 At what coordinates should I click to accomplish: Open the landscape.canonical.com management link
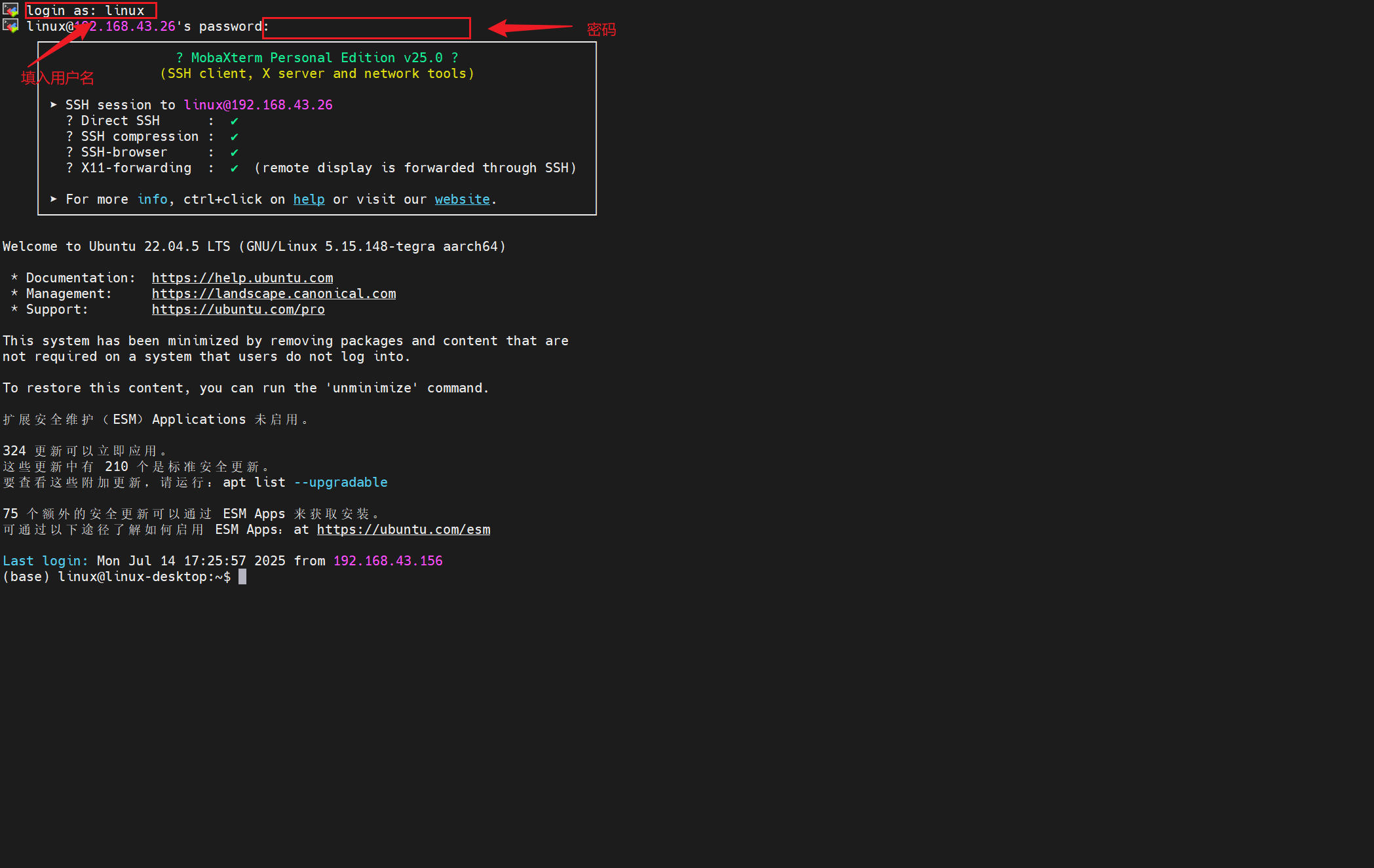pos(274,293)
